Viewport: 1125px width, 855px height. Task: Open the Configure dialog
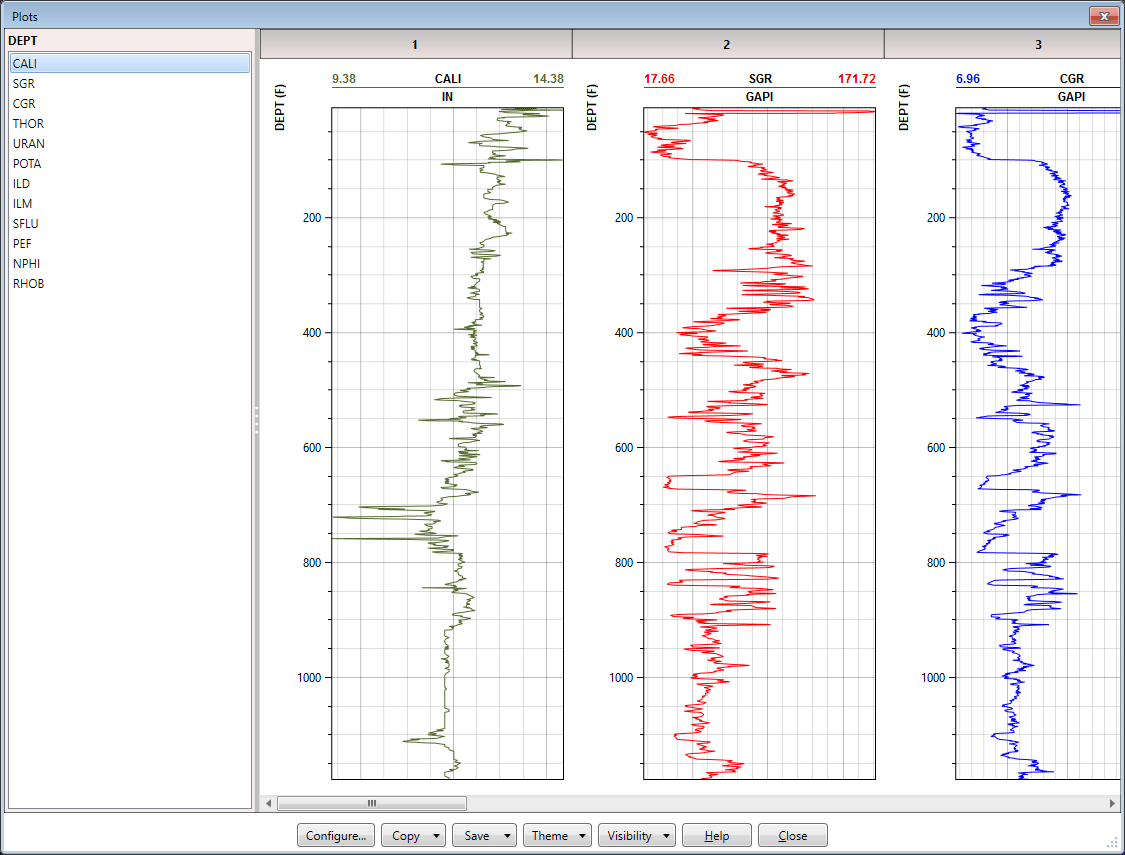pos(336,835)
